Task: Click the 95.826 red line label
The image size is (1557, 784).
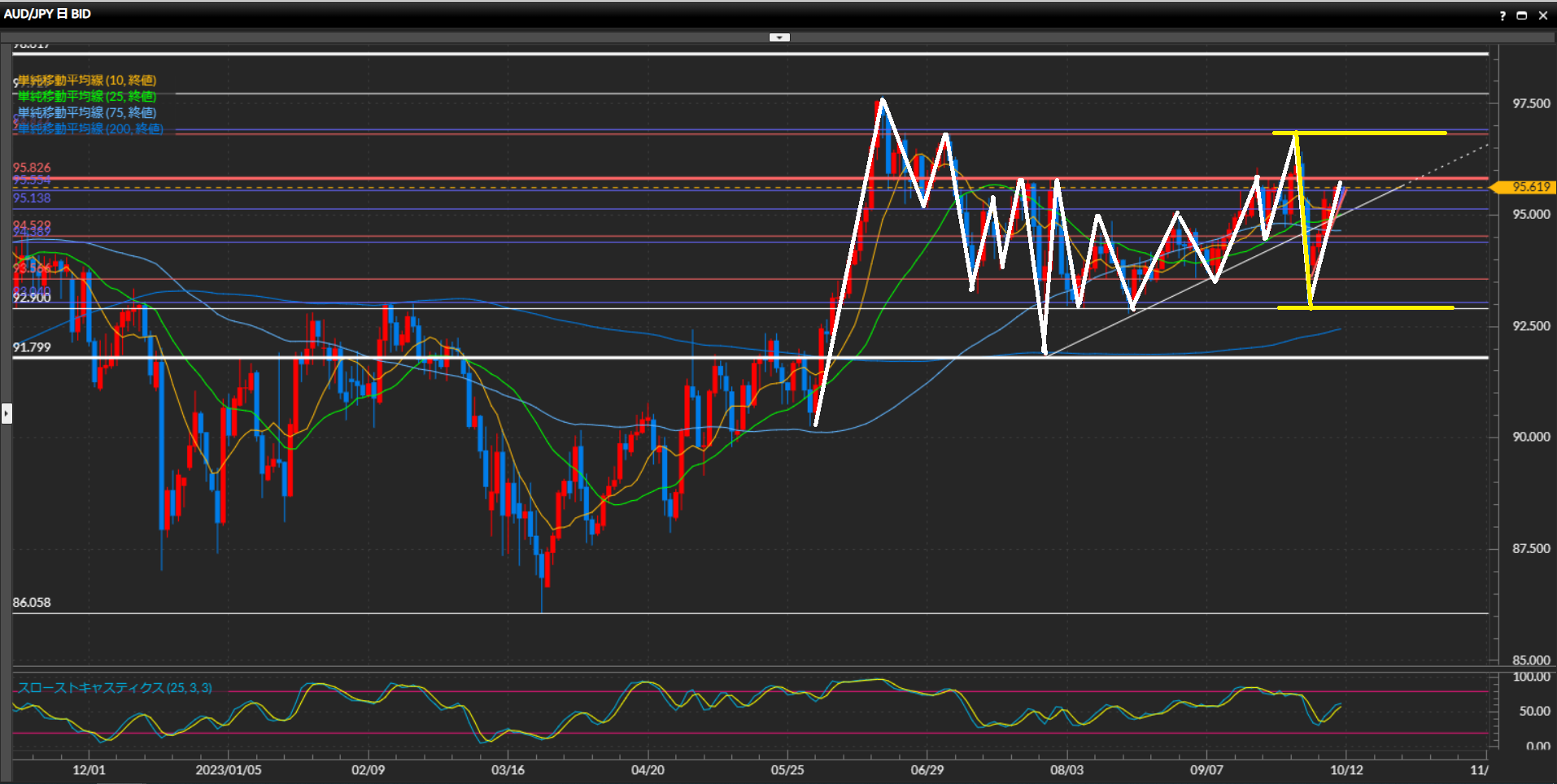Action: click(32, 168)
